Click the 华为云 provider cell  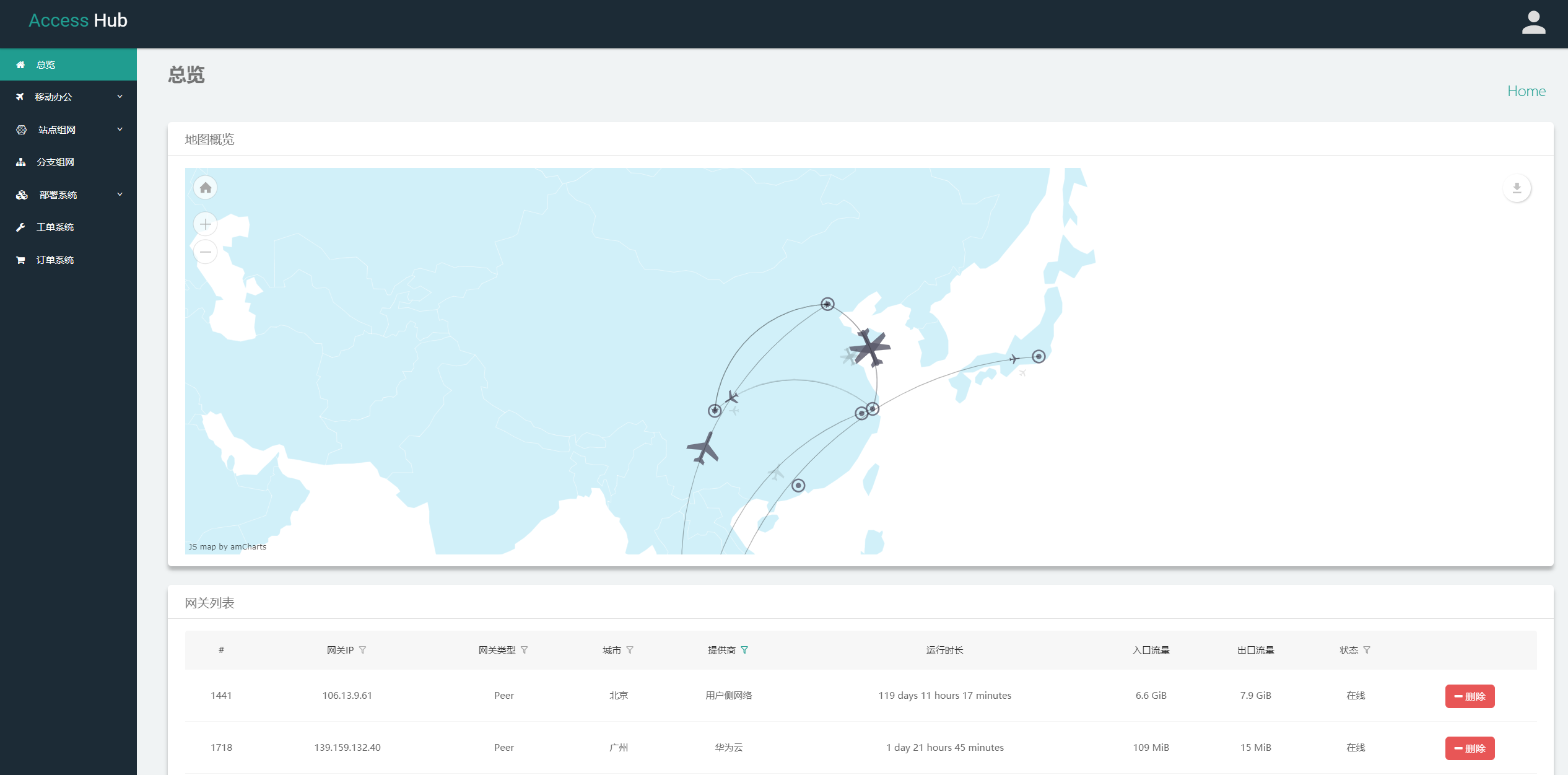(x=729, y=748)
